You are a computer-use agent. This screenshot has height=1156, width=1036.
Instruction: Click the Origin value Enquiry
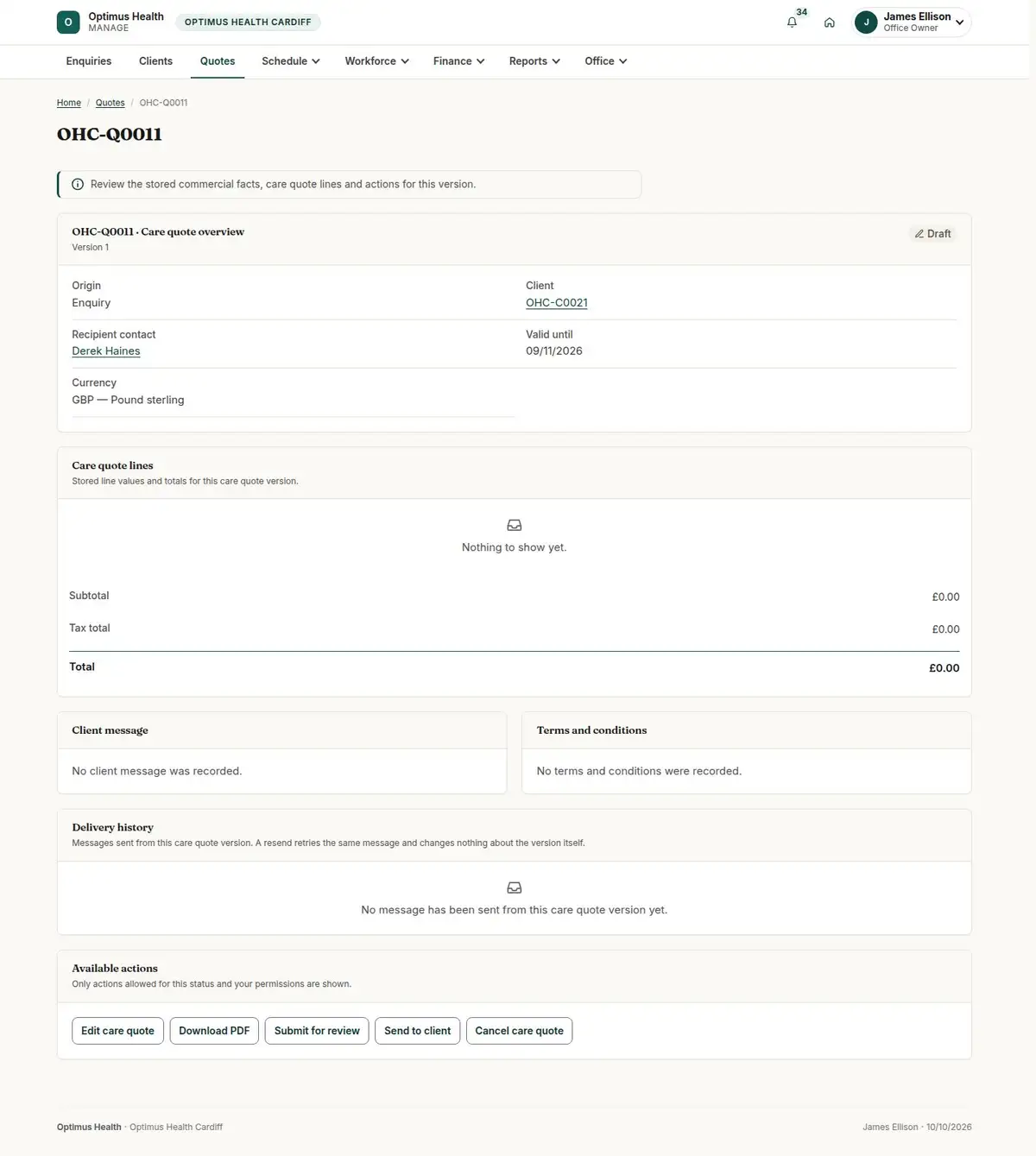point(92,303)
